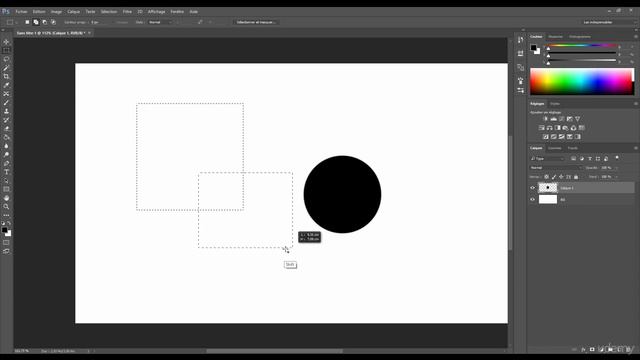Open the Color panel options menu
This screenshot has height=360, width=640.
pos(636,37)
